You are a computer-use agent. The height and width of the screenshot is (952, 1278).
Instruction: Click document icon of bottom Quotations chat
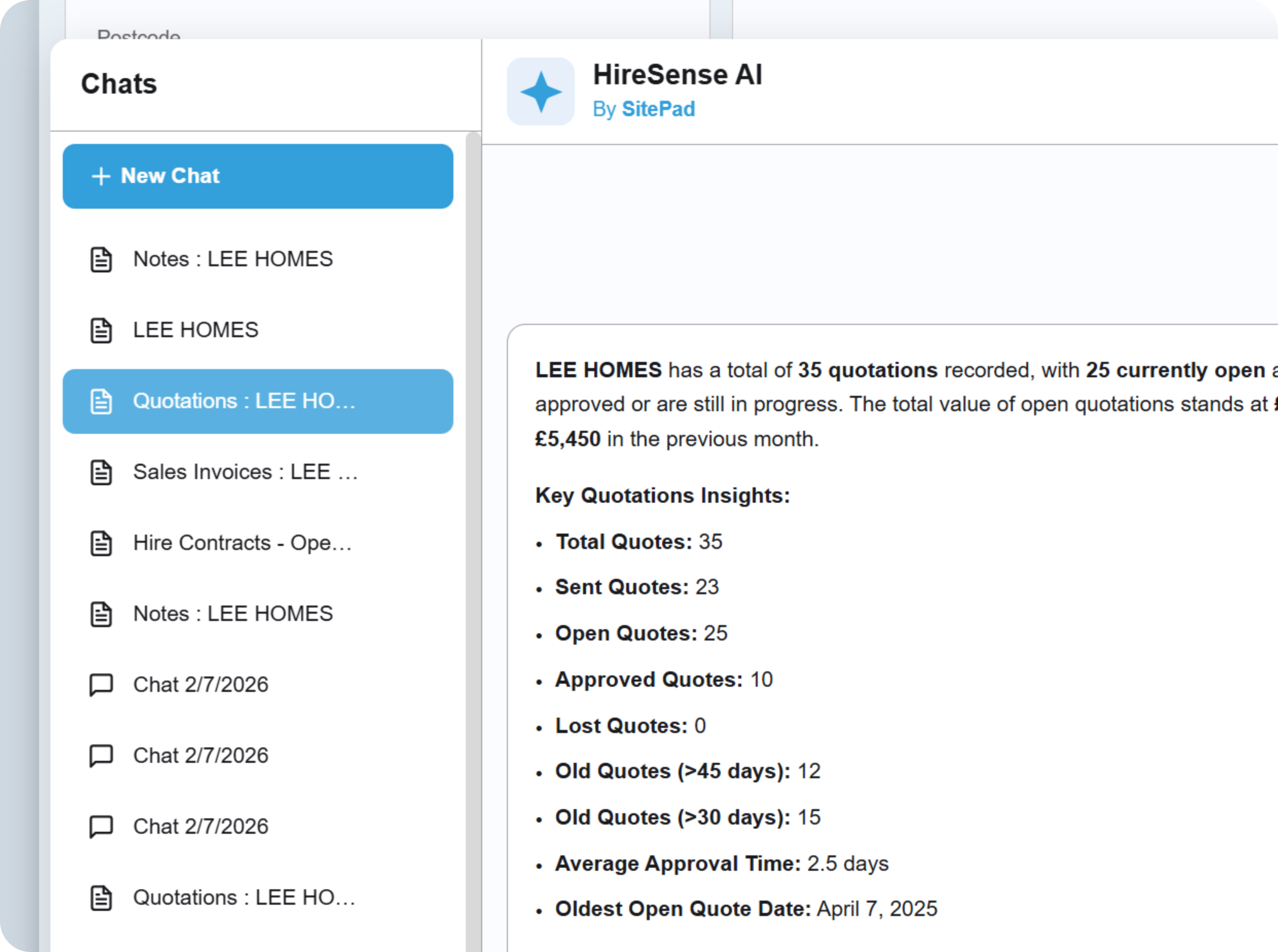coord(101,897)
